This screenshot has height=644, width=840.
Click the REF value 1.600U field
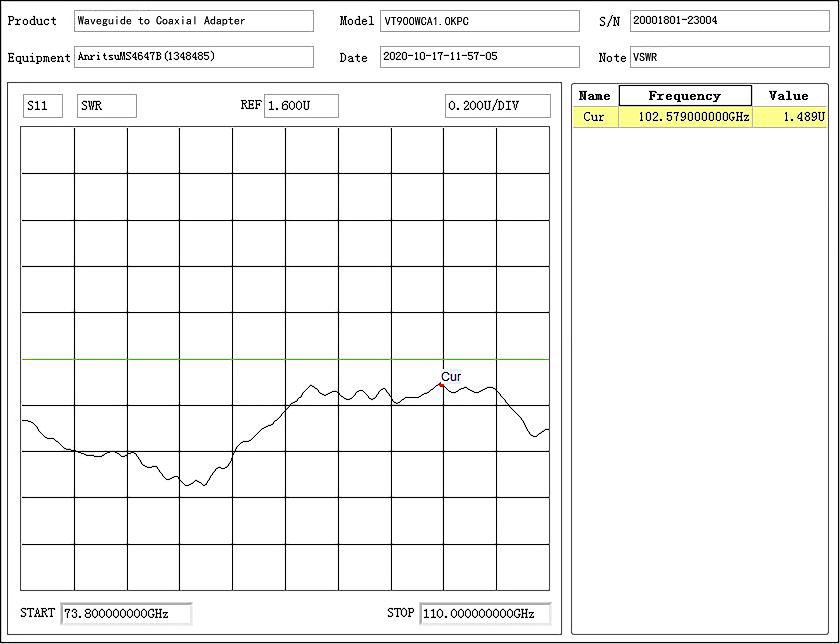point(301,106)
